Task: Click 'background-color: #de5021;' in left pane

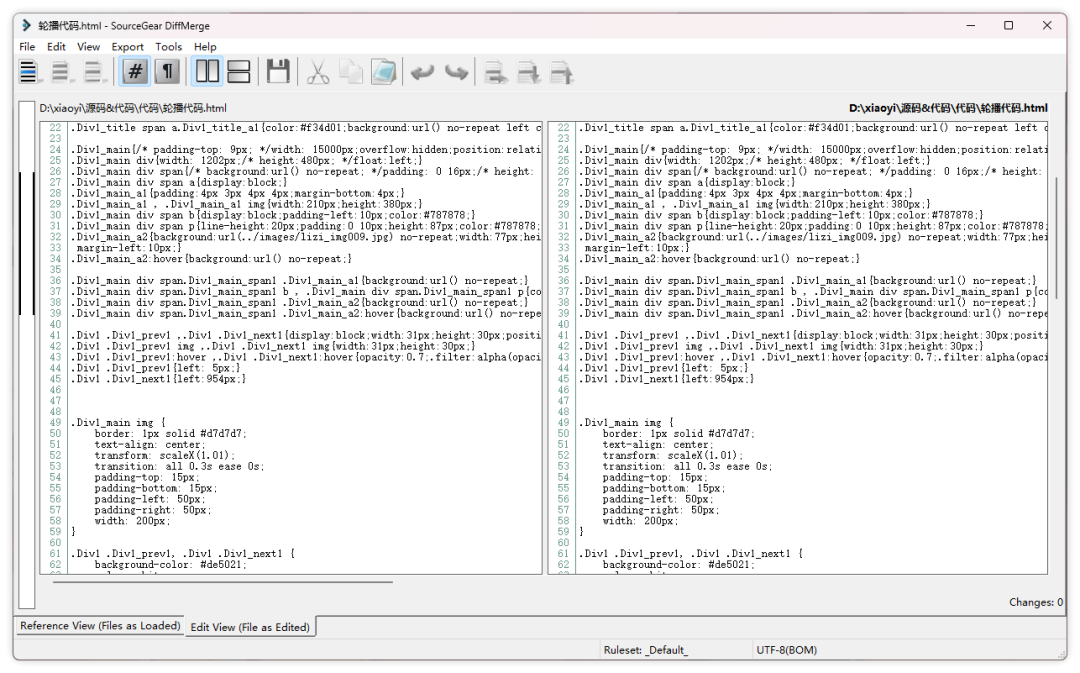Action: click(x=170, y=565)
